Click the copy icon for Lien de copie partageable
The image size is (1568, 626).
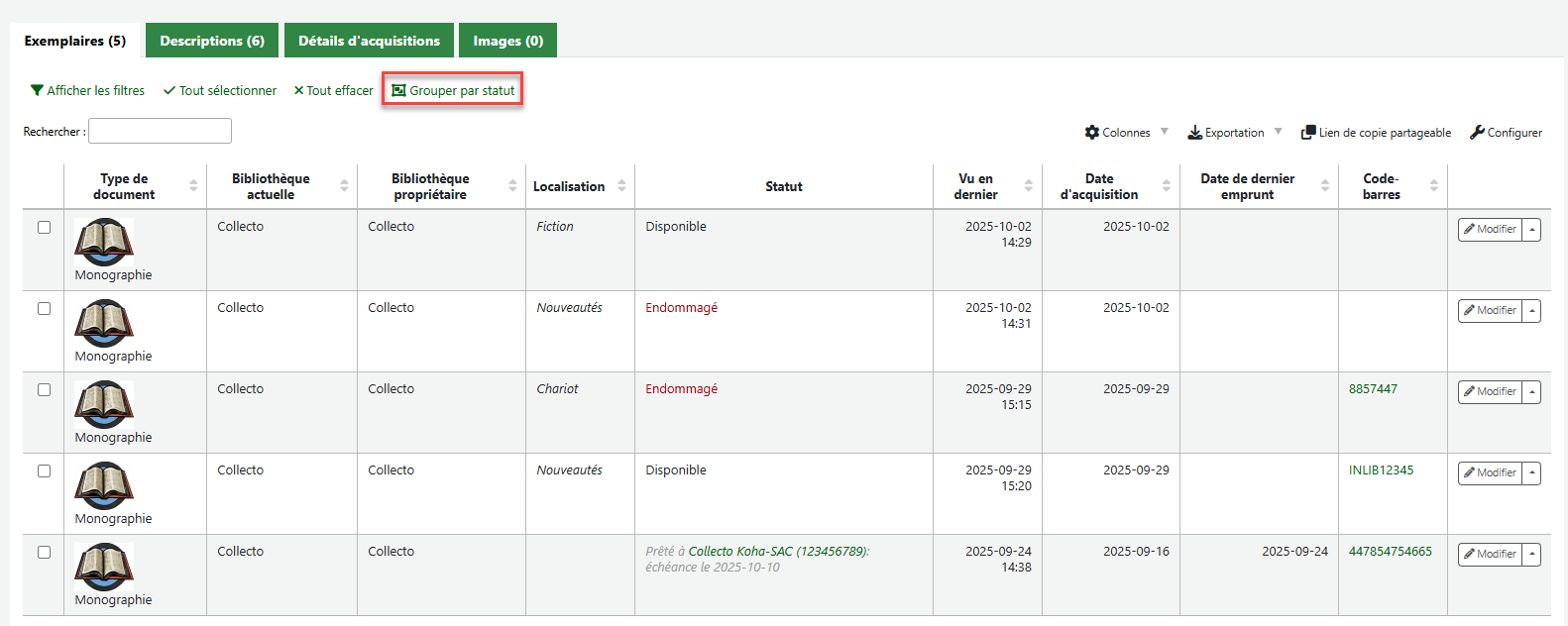(x=1308, y=133)
